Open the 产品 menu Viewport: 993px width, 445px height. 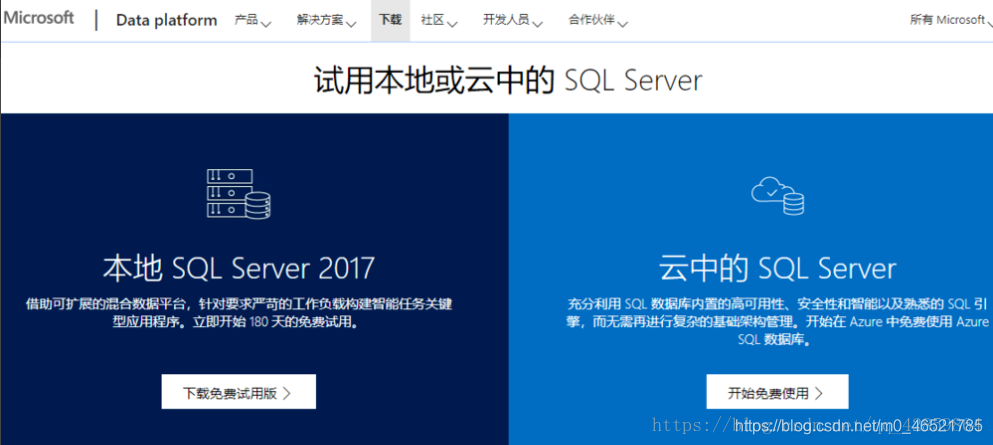[246, 20]
